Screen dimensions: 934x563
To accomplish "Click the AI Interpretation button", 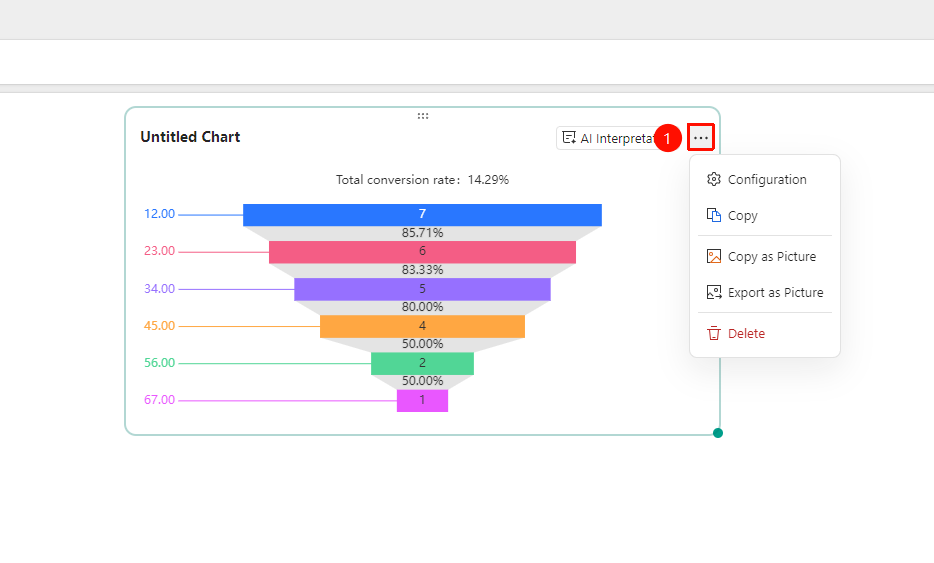I will click(608, 138).
